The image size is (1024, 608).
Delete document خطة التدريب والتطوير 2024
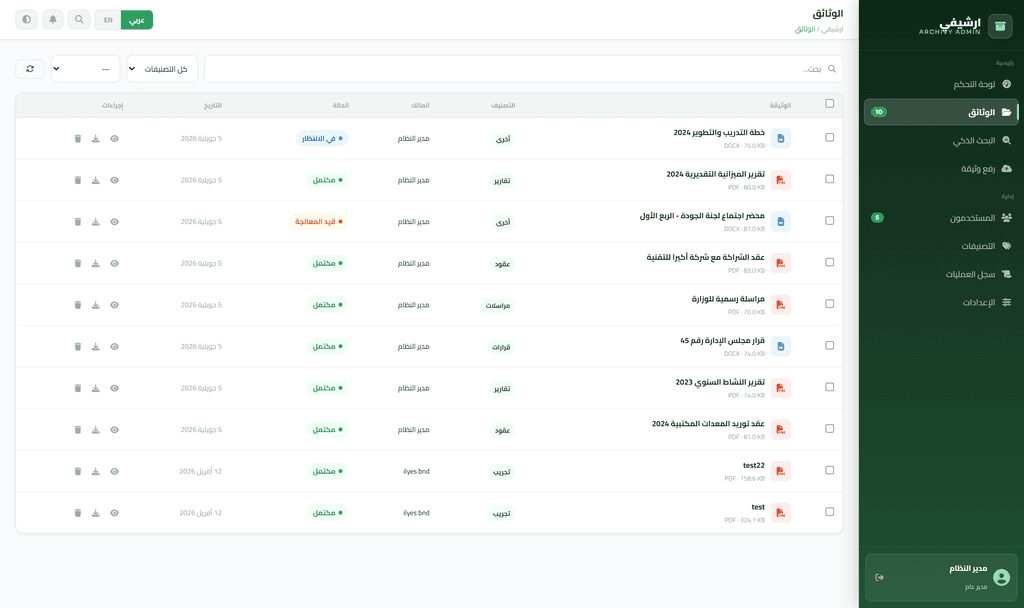78,138
